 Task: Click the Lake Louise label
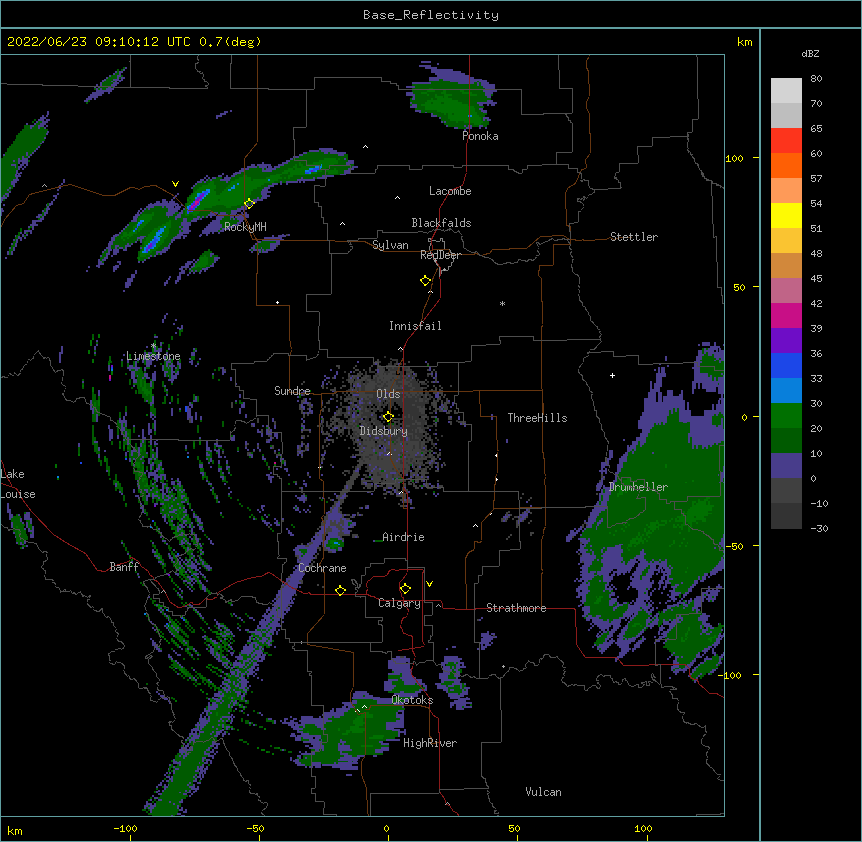18,484
